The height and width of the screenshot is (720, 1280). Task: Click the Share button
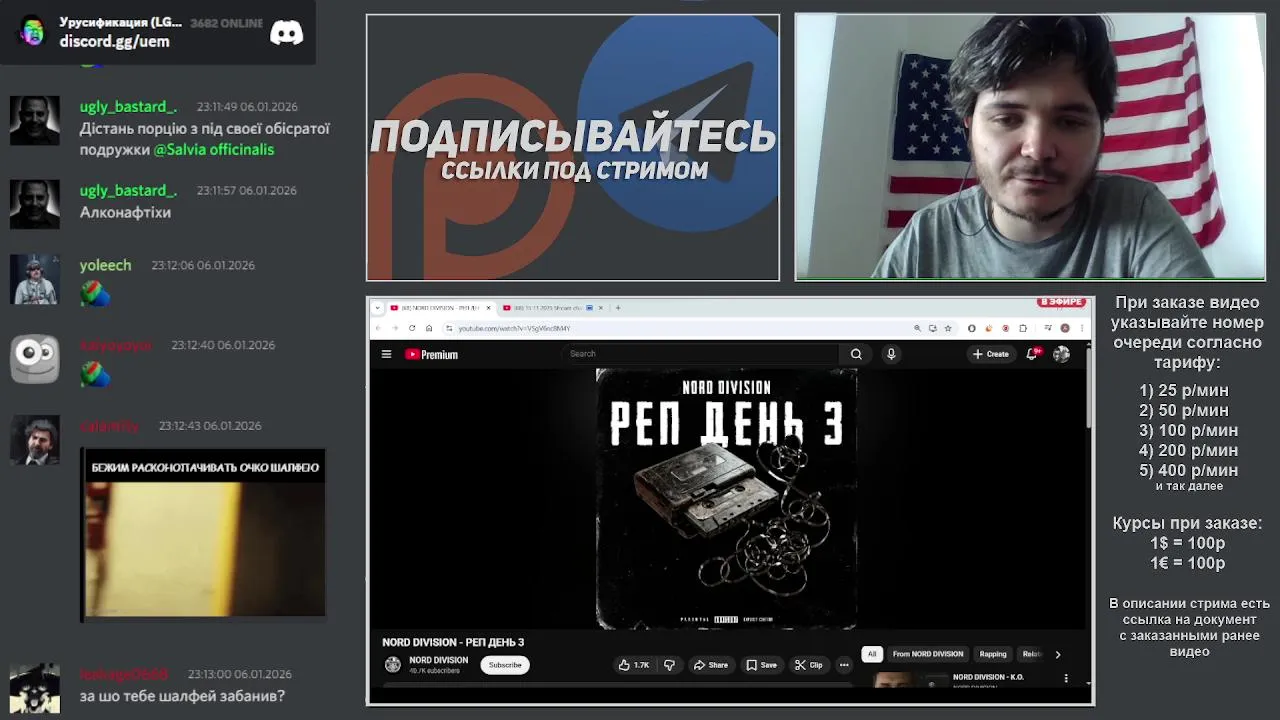711,665
